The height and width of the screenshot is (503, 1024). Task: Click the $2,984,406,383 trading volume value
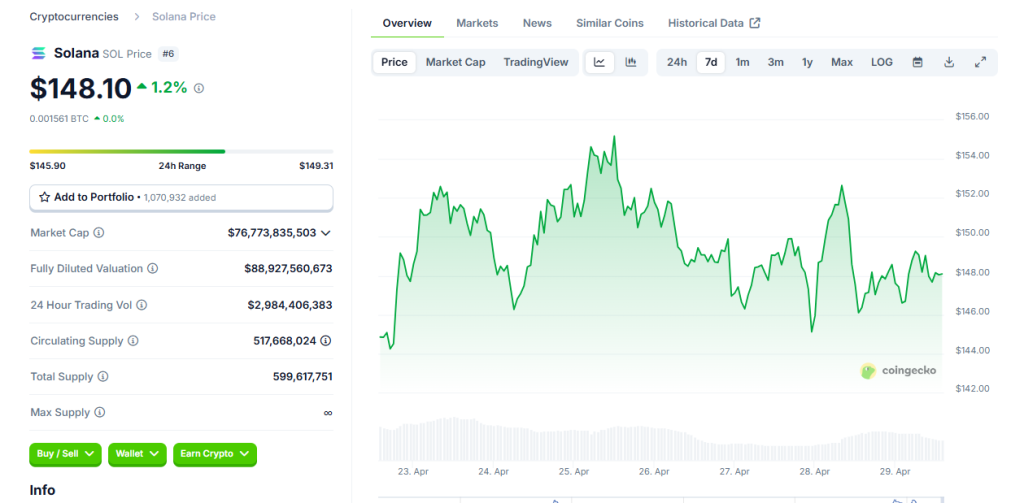pyautogui.click(x=290, y=305)
